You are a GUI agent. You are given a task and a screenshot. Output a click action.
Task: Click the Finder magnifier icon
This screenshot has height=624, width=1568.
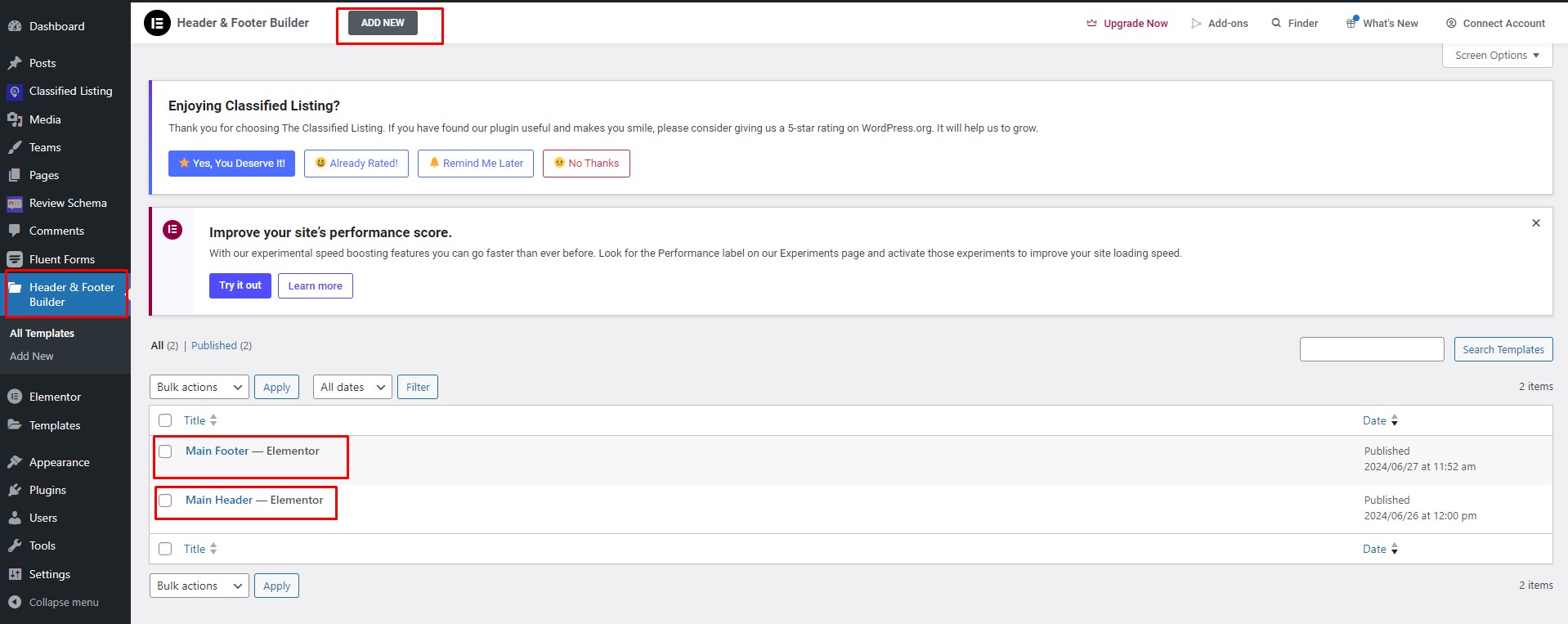click(x=1276, y=23)
